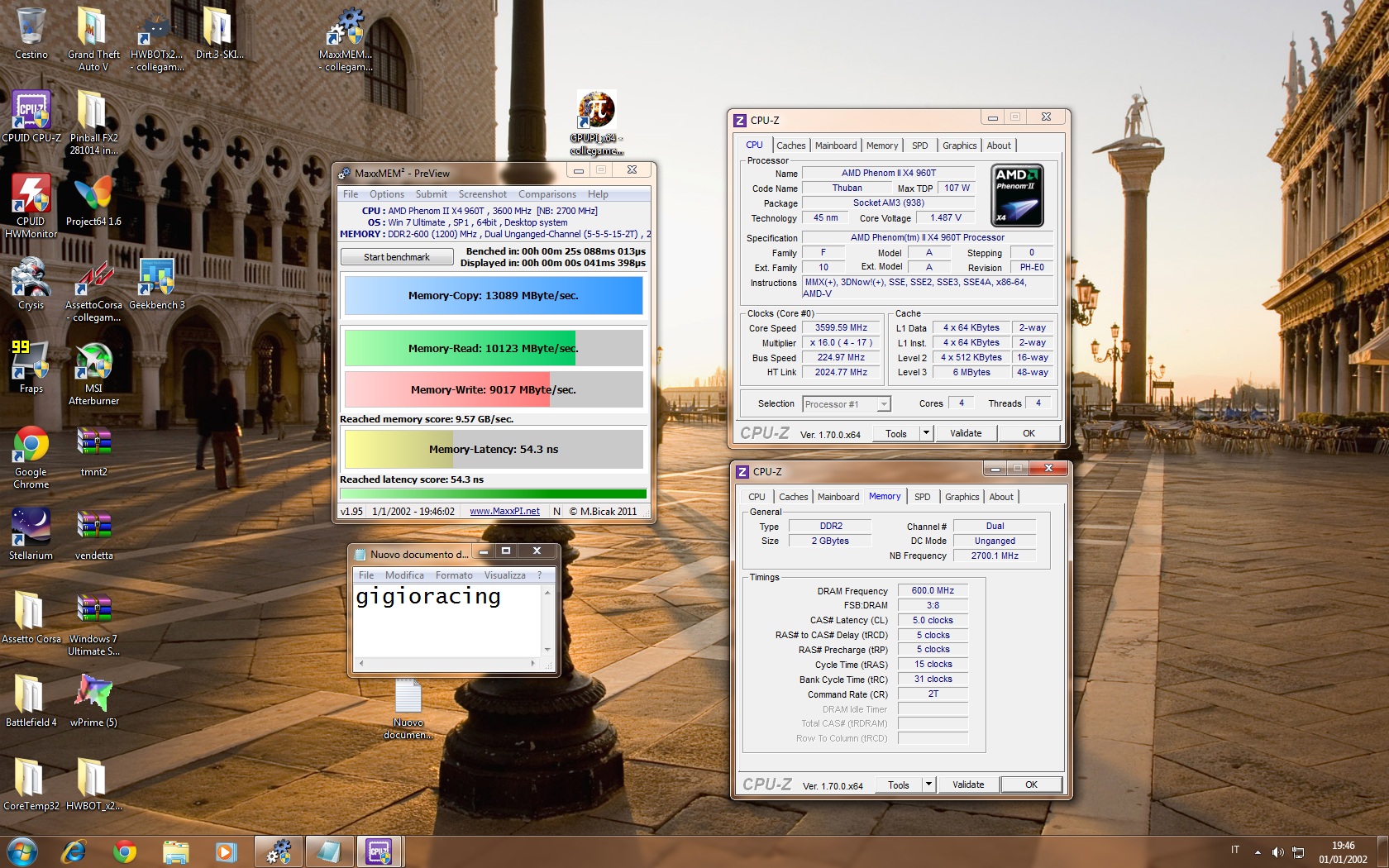Switch to About tab in upper CPU-Z

pos(999,145)
